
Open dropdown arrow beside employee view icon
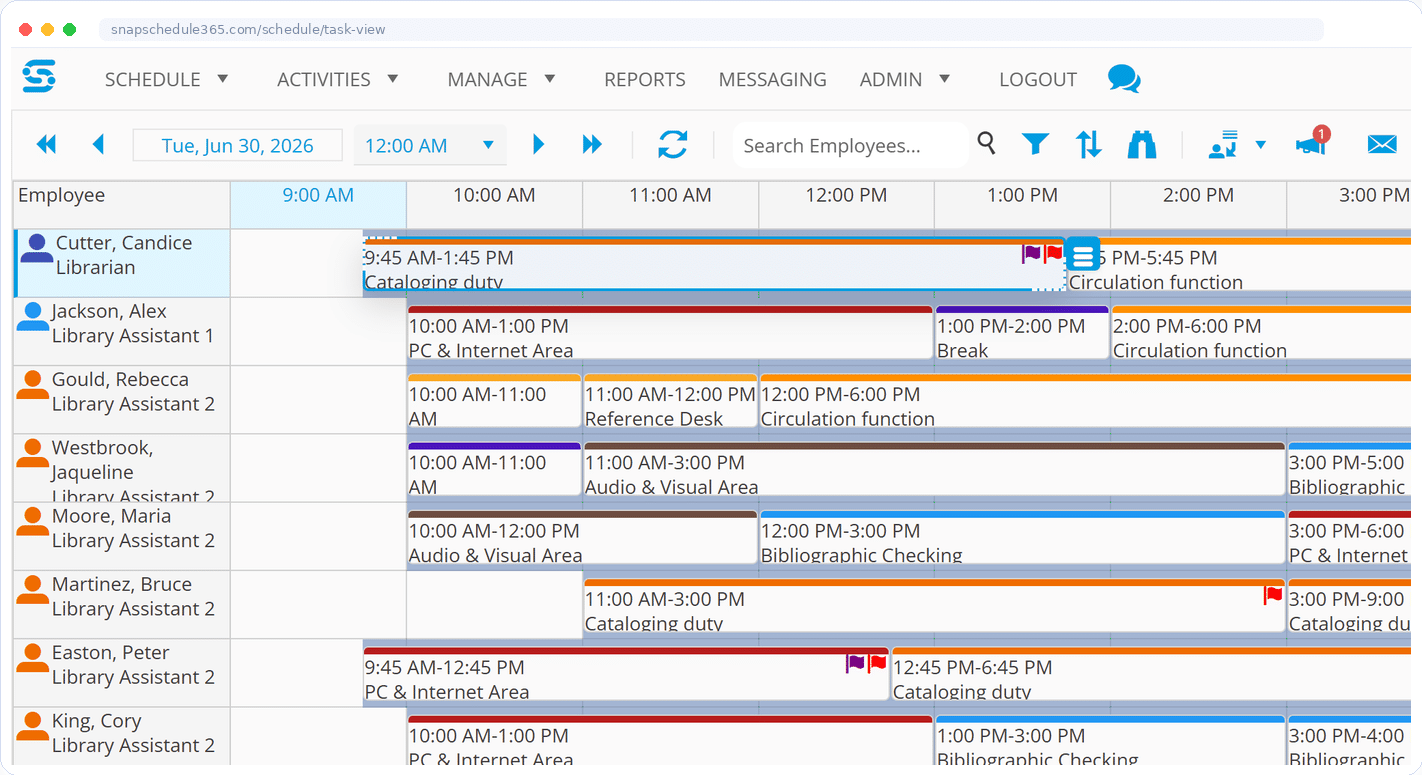1260,145
